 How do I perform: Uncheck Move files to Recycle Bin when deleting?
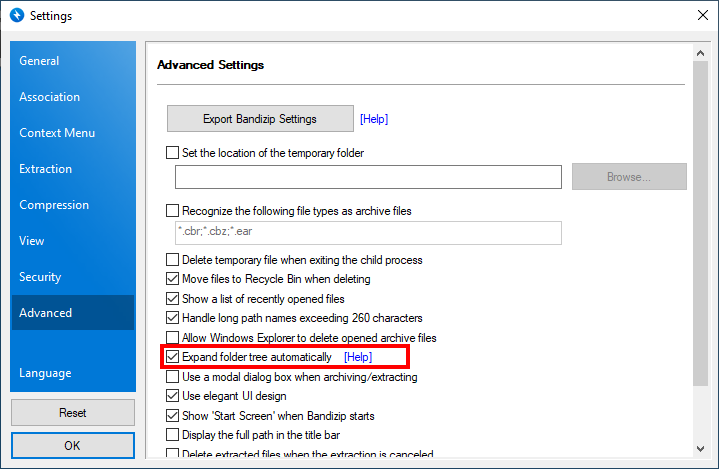pyautogui.click(x=173, y=279)
